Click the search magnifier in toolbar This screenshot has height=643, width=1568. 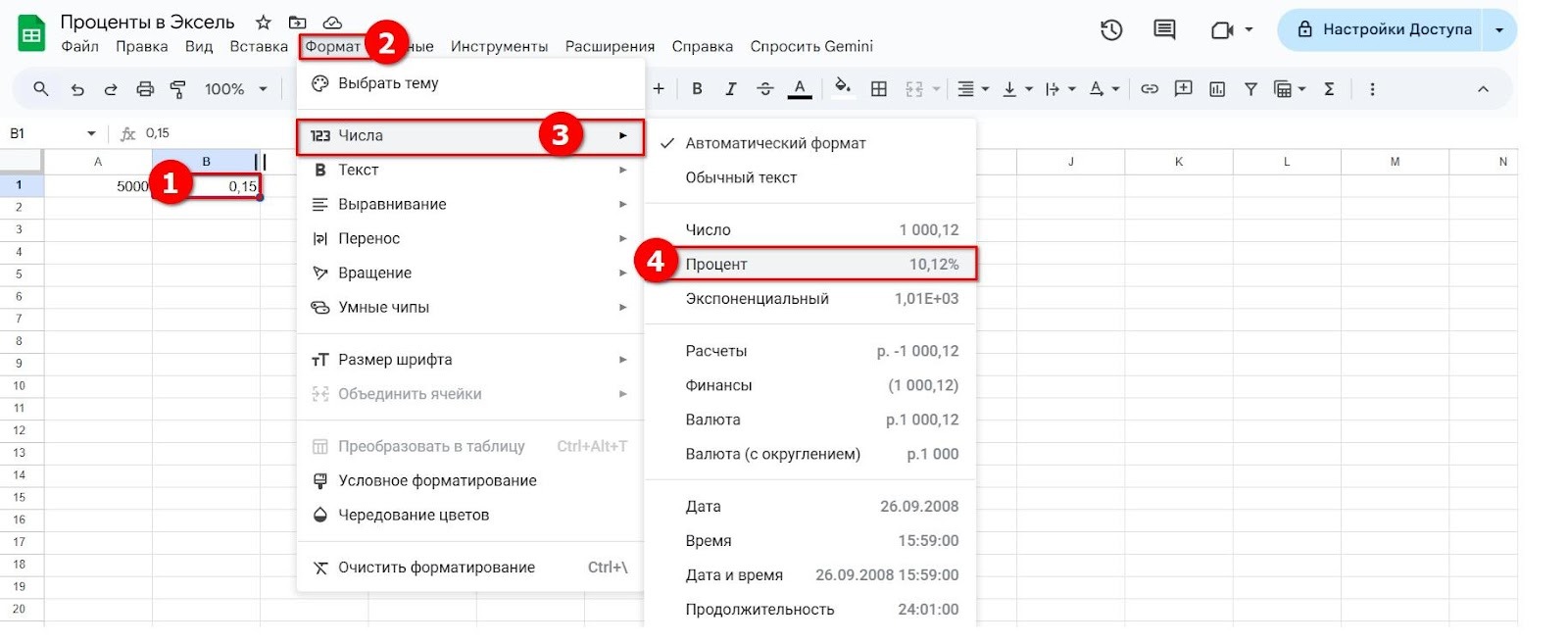coord(40,89)
